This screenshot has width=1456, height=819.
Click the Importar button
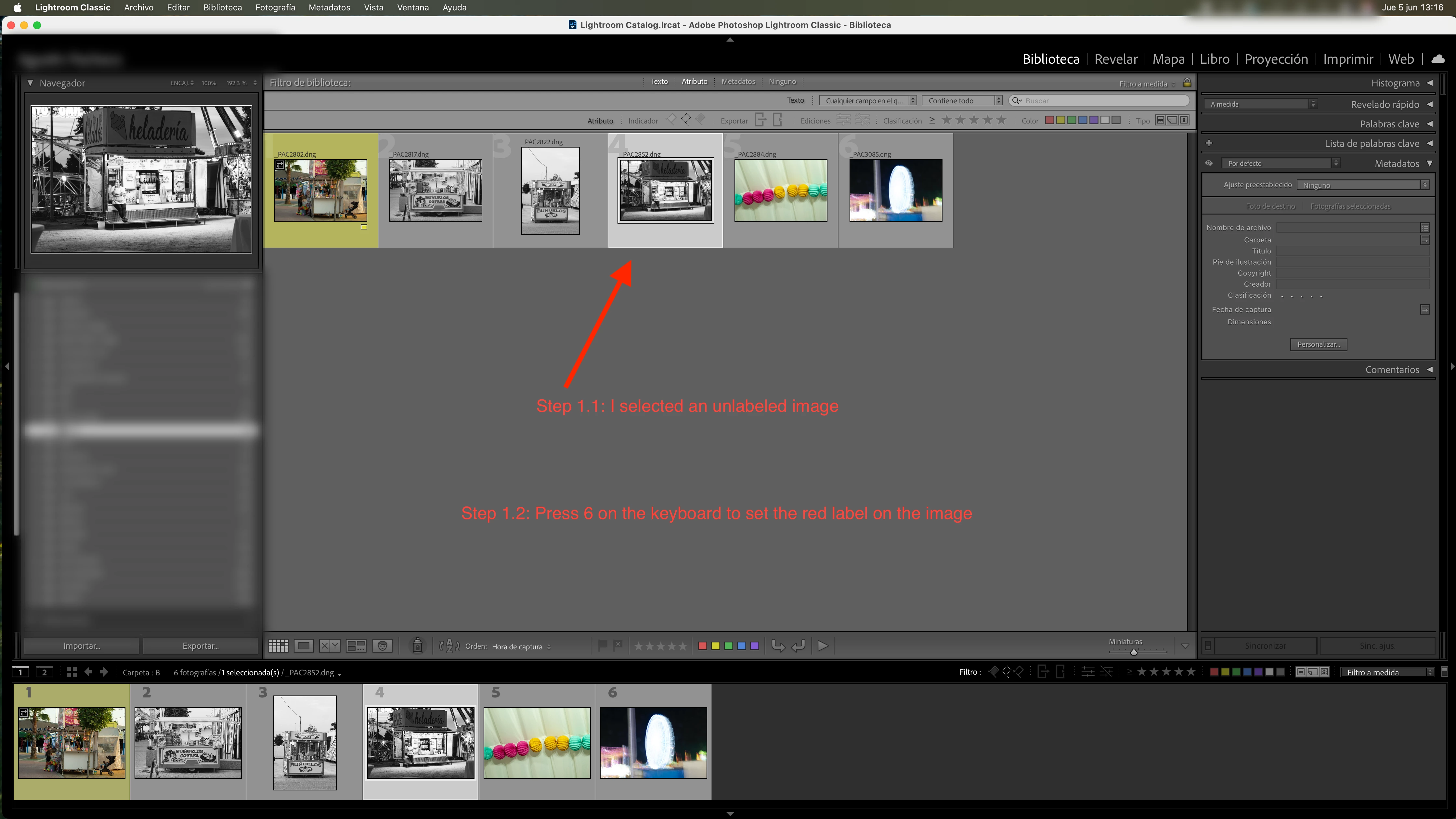point(81,645)
